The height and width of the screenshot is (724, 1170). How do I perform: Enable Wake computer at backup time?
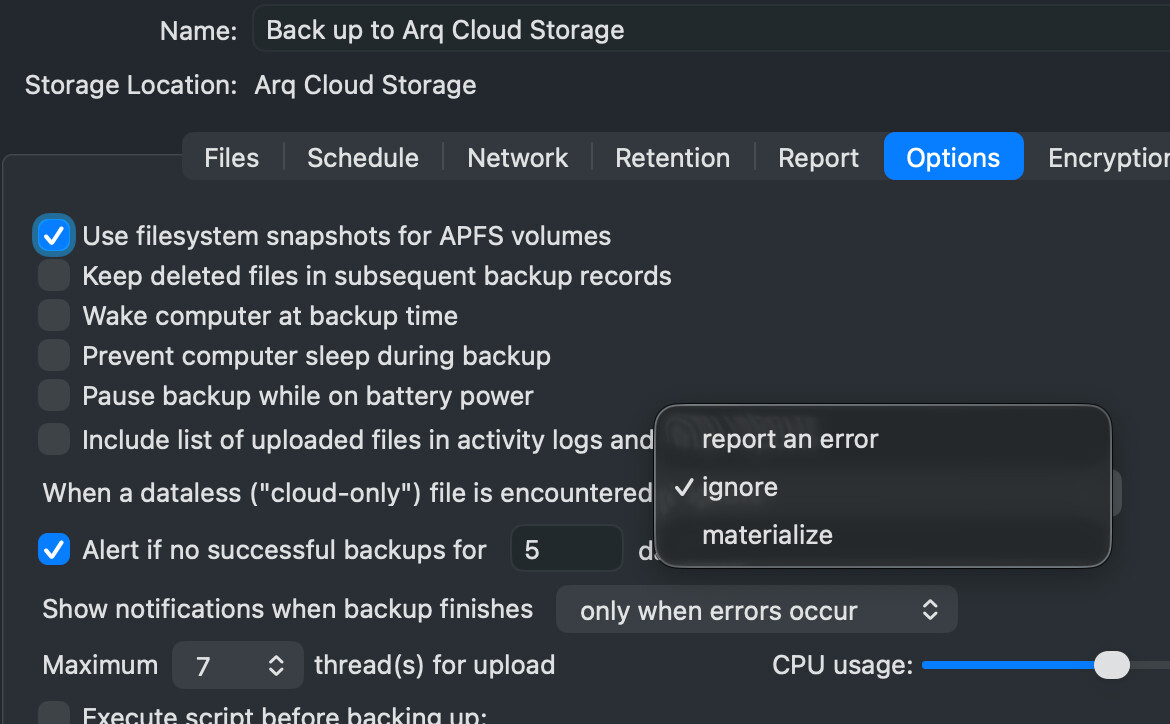coord(54,316)
